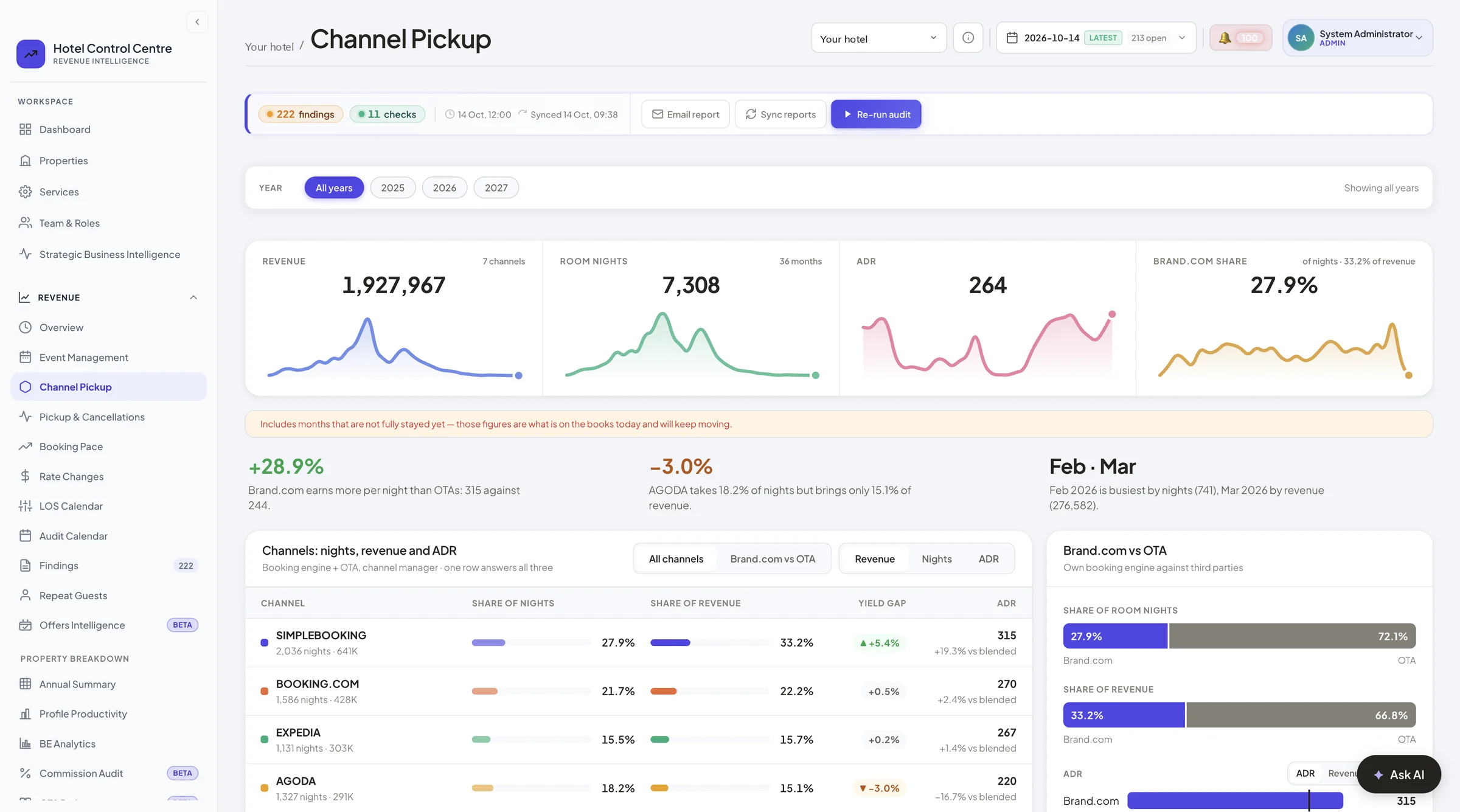Image resolution: width=1460 pixels, height=812 pixels.
Task: Open the LOS Calendar
Action: coord(108,506)
